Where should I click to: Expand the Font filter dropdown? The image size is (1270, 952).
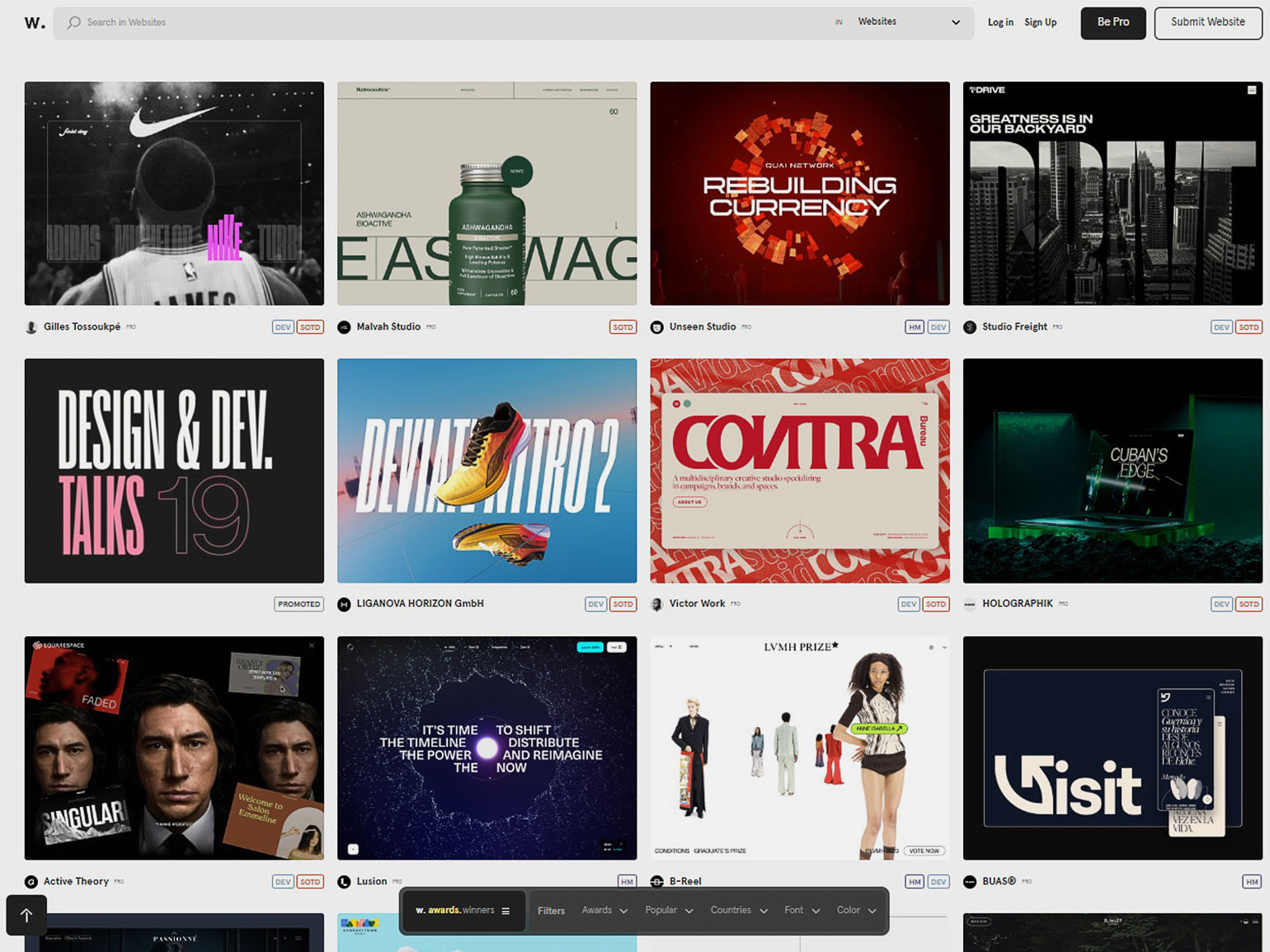pyautogui.click(x=802, y=911)
